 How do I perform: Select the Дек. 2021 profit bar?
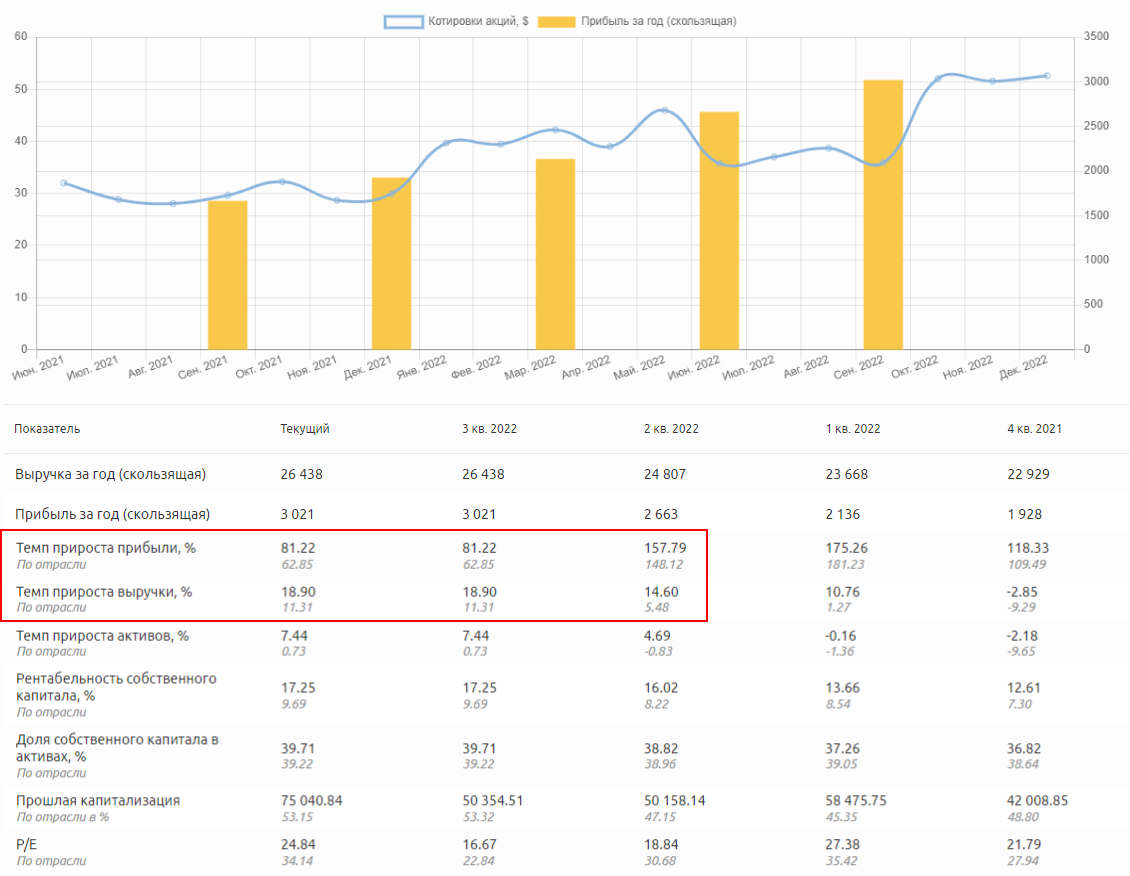point(391,264)
